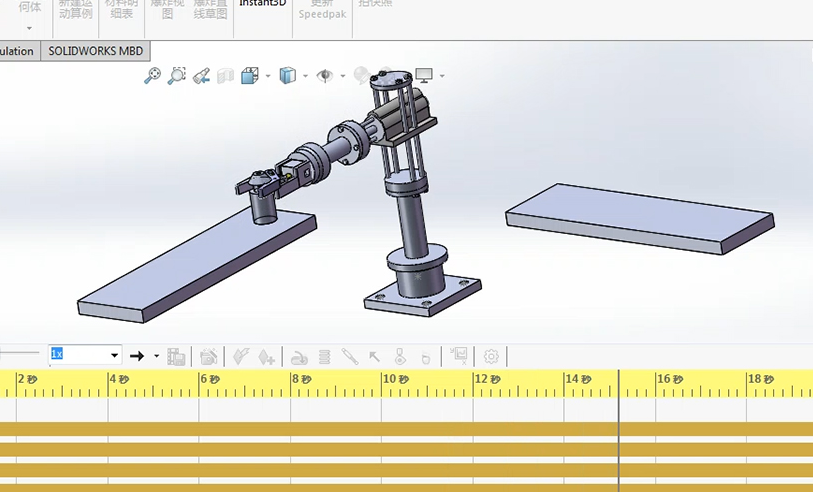Click the View Settings monitor icon
The width and height of the screenshot is (813, 492).
pyautogui.click(x=424, y=76)
